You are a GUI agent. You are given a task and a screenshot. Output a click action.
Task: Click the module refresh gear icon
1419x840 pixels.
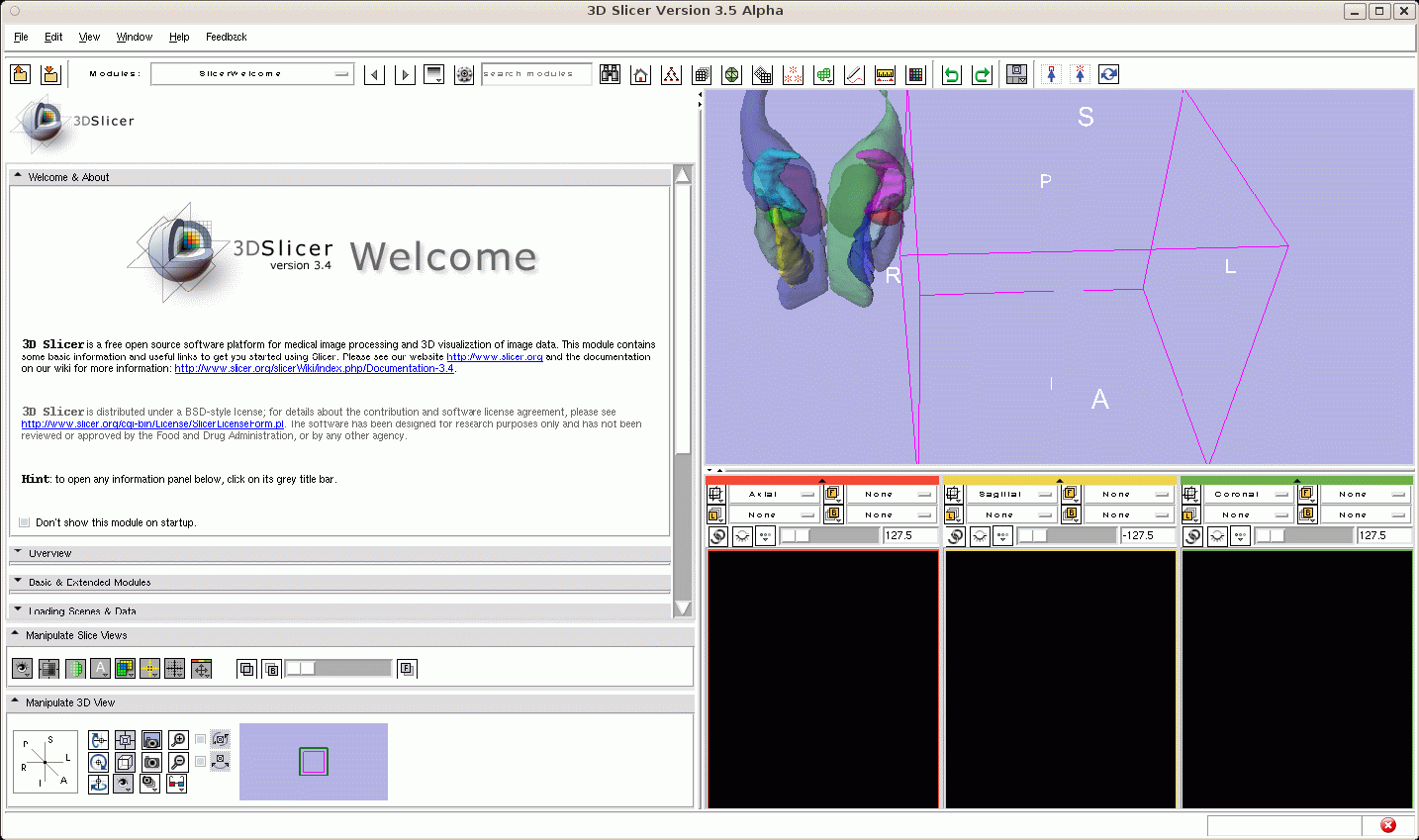(x=464, y=74)
